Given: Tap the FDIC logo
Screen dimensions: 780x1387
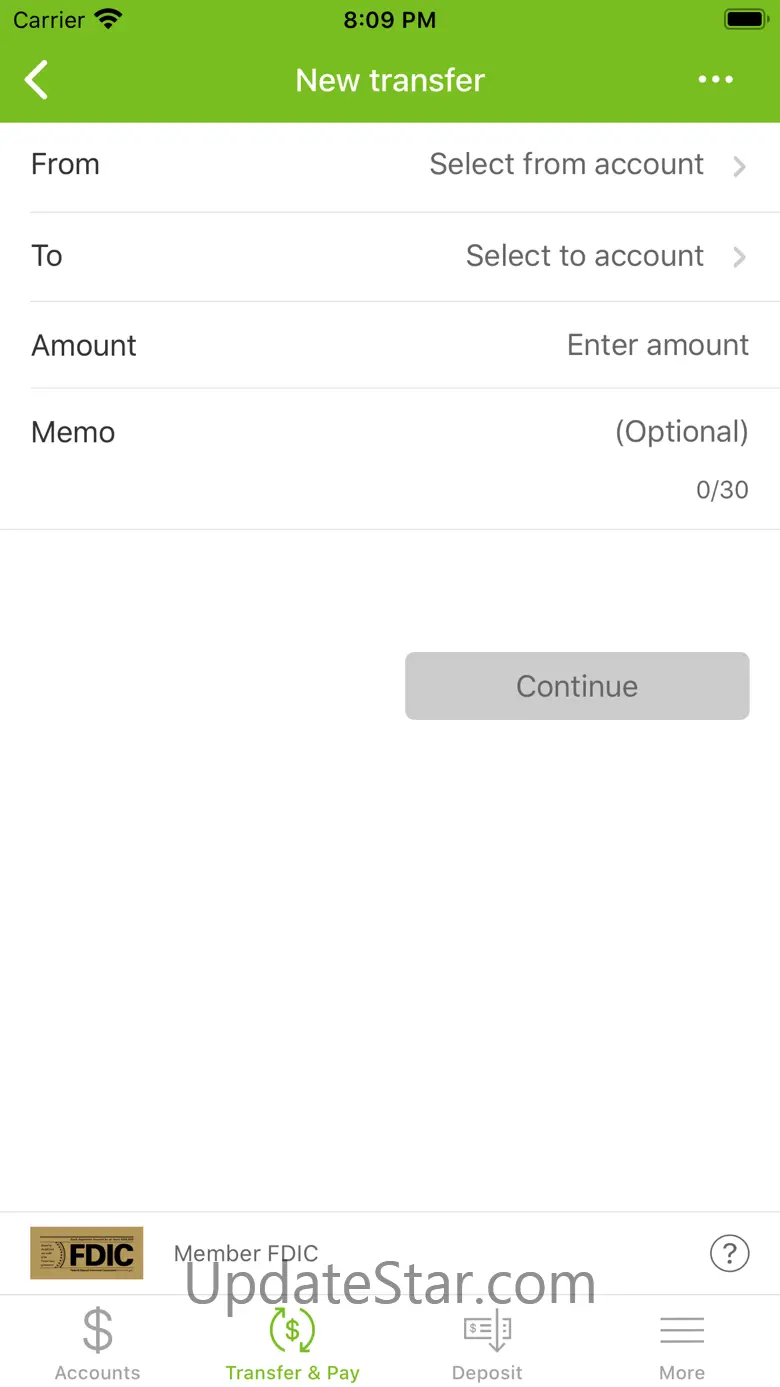Looking at the screenshot, I should tap(87, 1253).
